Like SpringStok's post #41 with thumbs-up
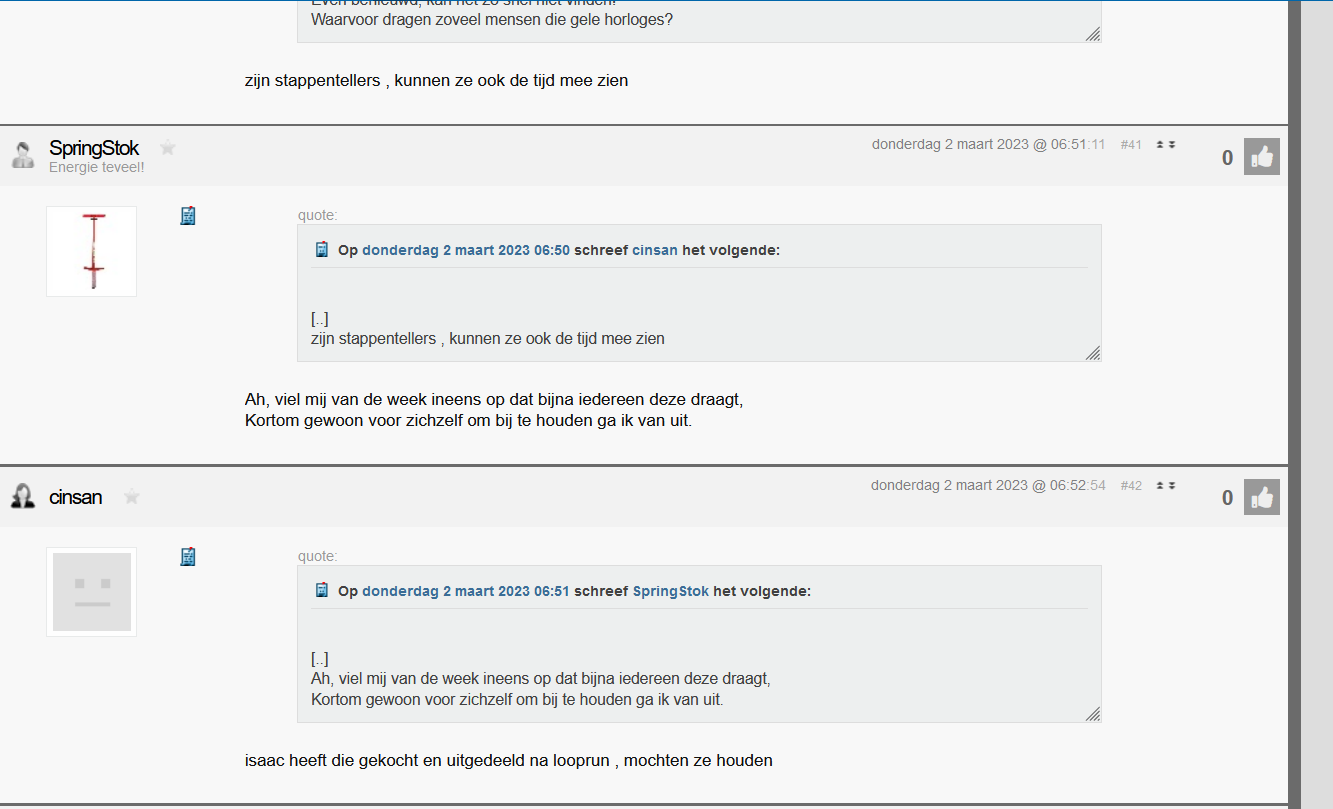The image size is (1333, 809). coord(1261,157)
